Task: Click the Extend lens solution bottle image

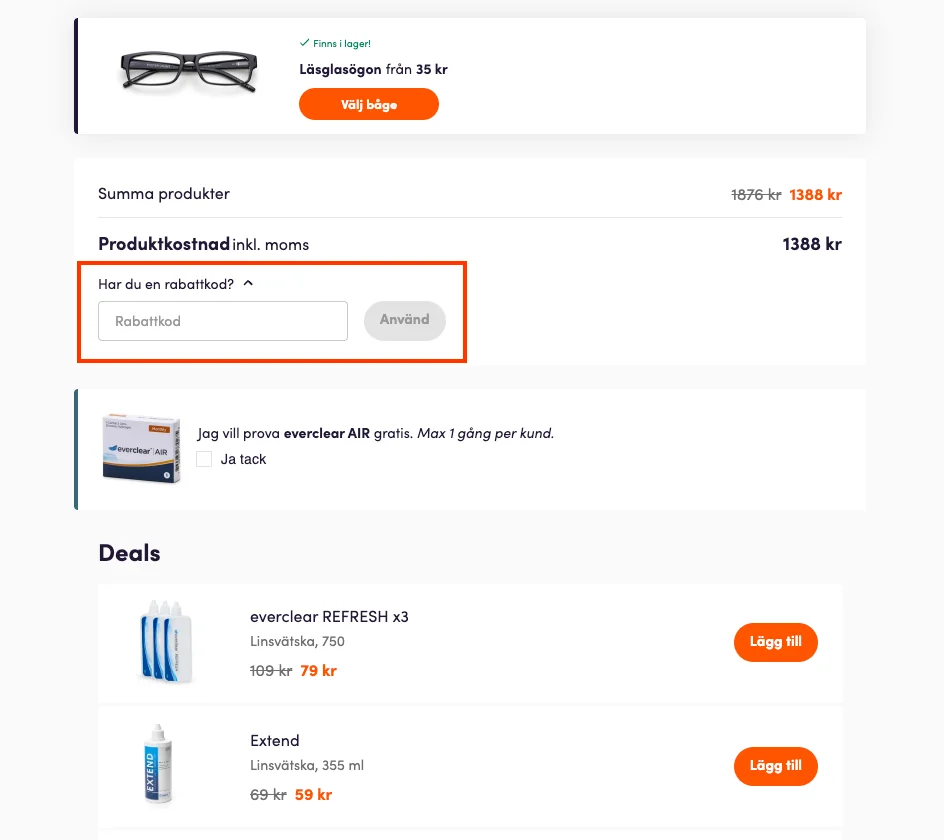Action: (x=158, y=765)
